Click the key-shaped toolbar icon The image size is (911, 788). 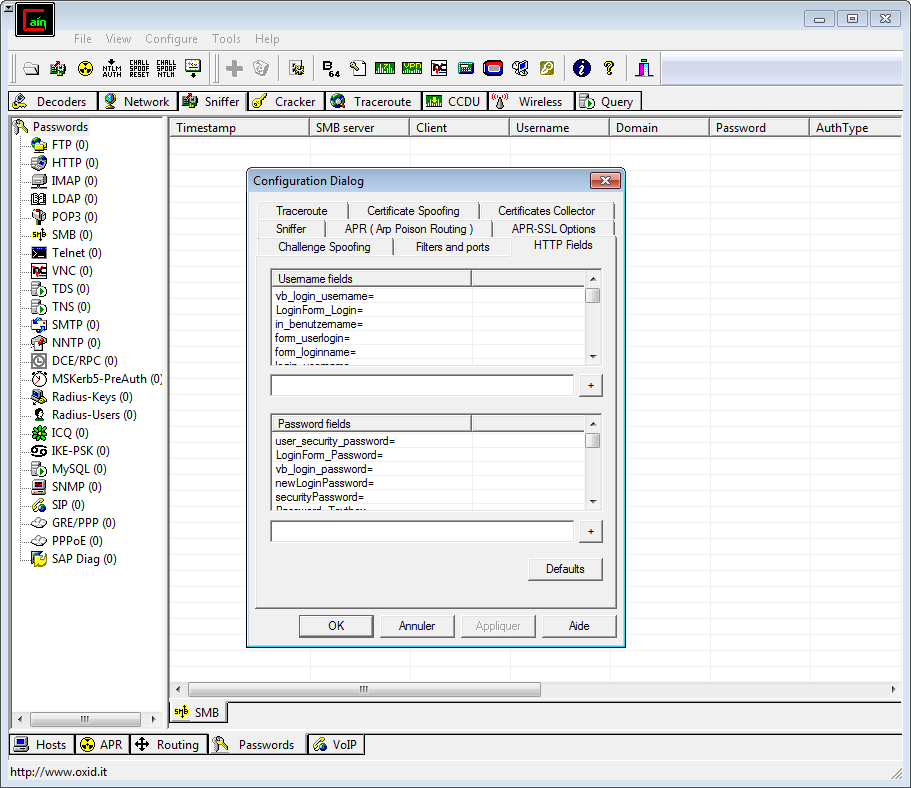tap(547, 69)
